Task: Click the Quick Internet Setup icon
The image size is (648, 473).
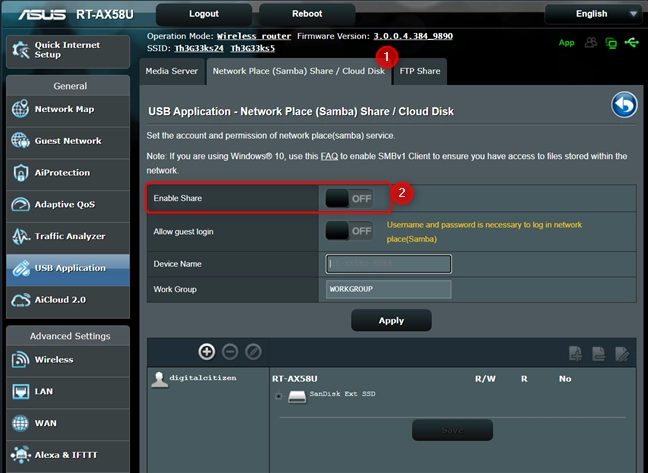Action: (21, 50)
